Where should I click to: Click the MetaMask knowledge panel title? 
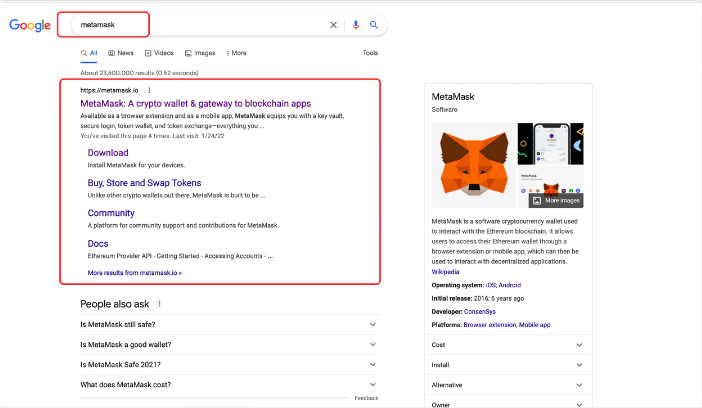(x=453, y=97)
